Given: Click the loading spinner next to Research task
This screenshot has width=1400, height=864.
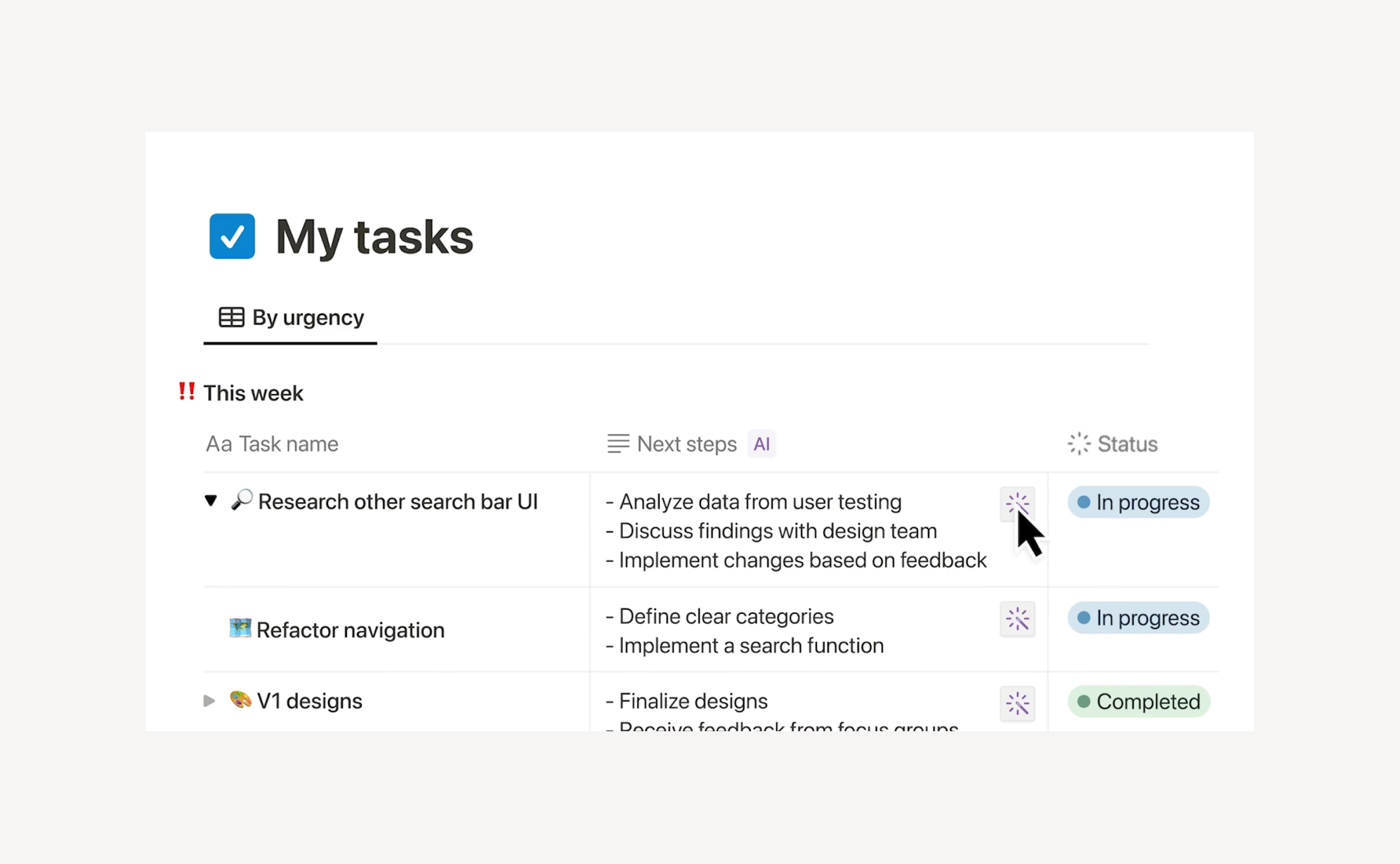Looking at the screenshot, I should [x=1017, y=502].
